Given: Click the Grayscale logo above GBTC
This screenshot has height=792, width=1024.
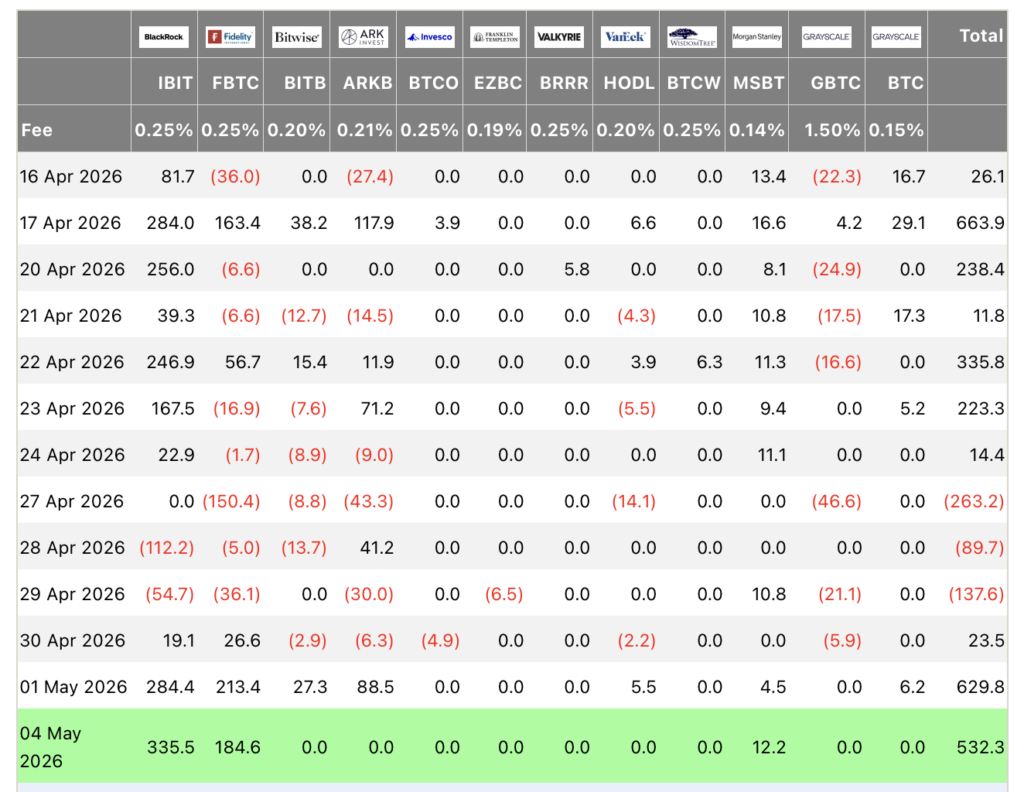Looking at the screenshot, I should tap(826, 37).
